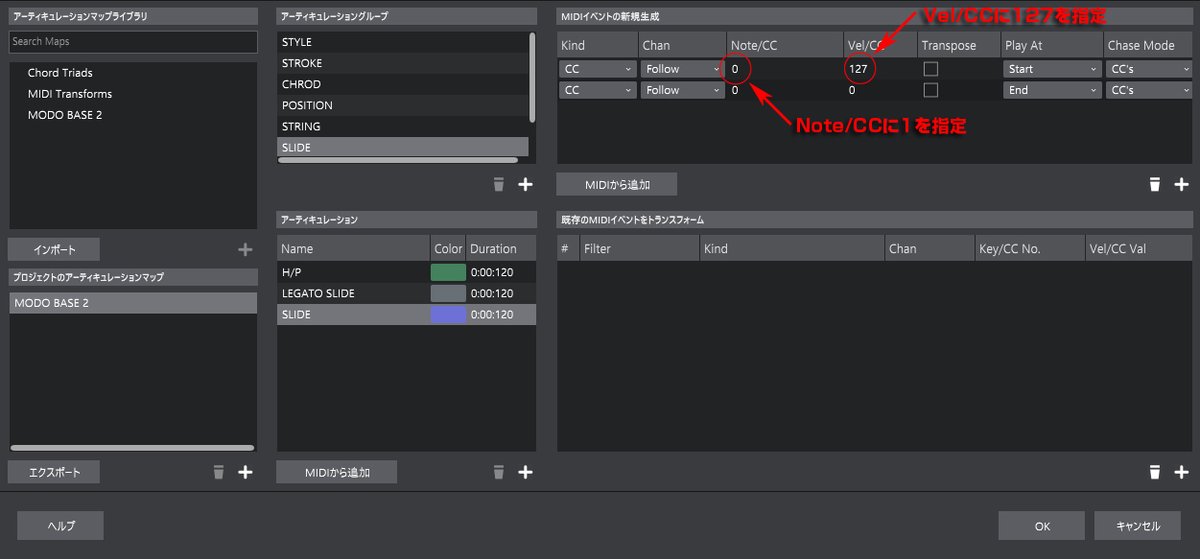Viewport: 1200px width, 559px height.
Task: Open Kind dropdown in the End row
Action: coord(597,90)
